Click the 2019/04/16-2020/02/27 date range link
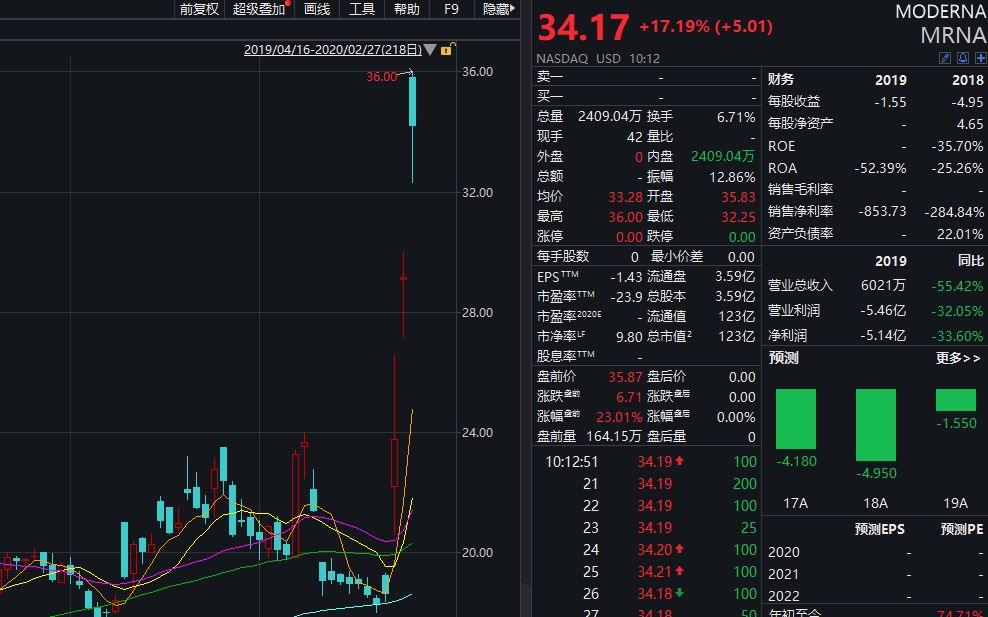Viewport: 988px width, 617px height. point(333,50)
